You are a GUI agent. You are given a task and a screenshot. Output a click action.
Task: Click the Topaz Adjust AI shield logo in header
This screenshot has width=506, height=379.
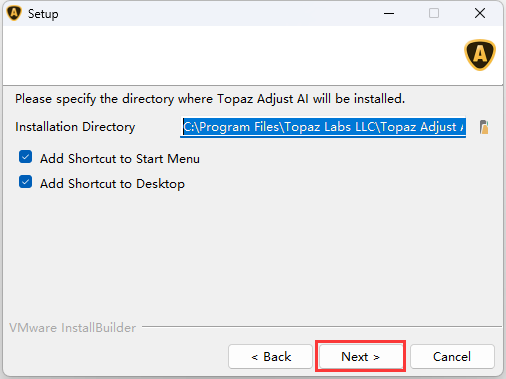pyautogui.click(x=480, y=55)
